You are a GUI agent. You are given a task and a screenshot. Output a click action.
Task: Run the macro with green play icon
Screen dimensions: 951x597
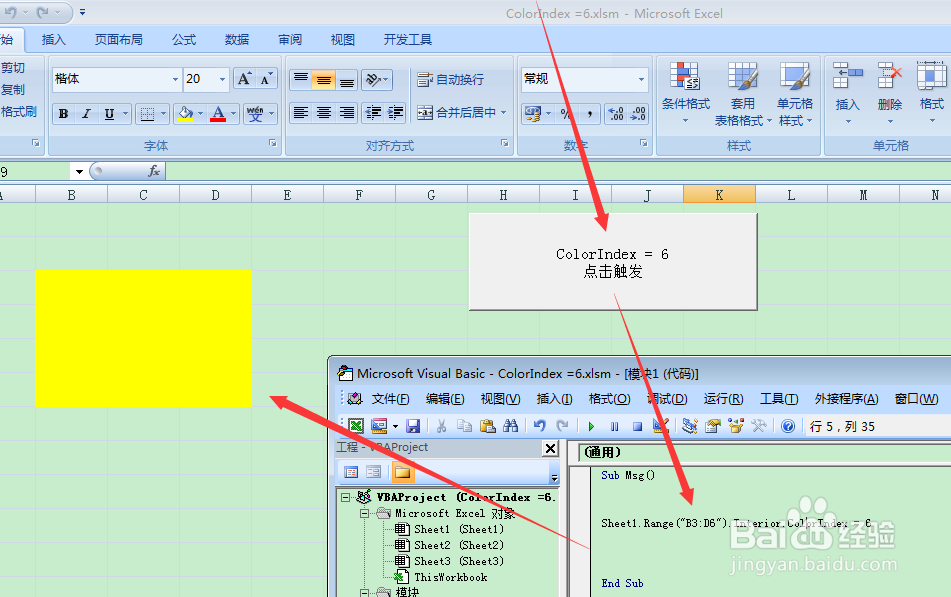tap(591, 427)
